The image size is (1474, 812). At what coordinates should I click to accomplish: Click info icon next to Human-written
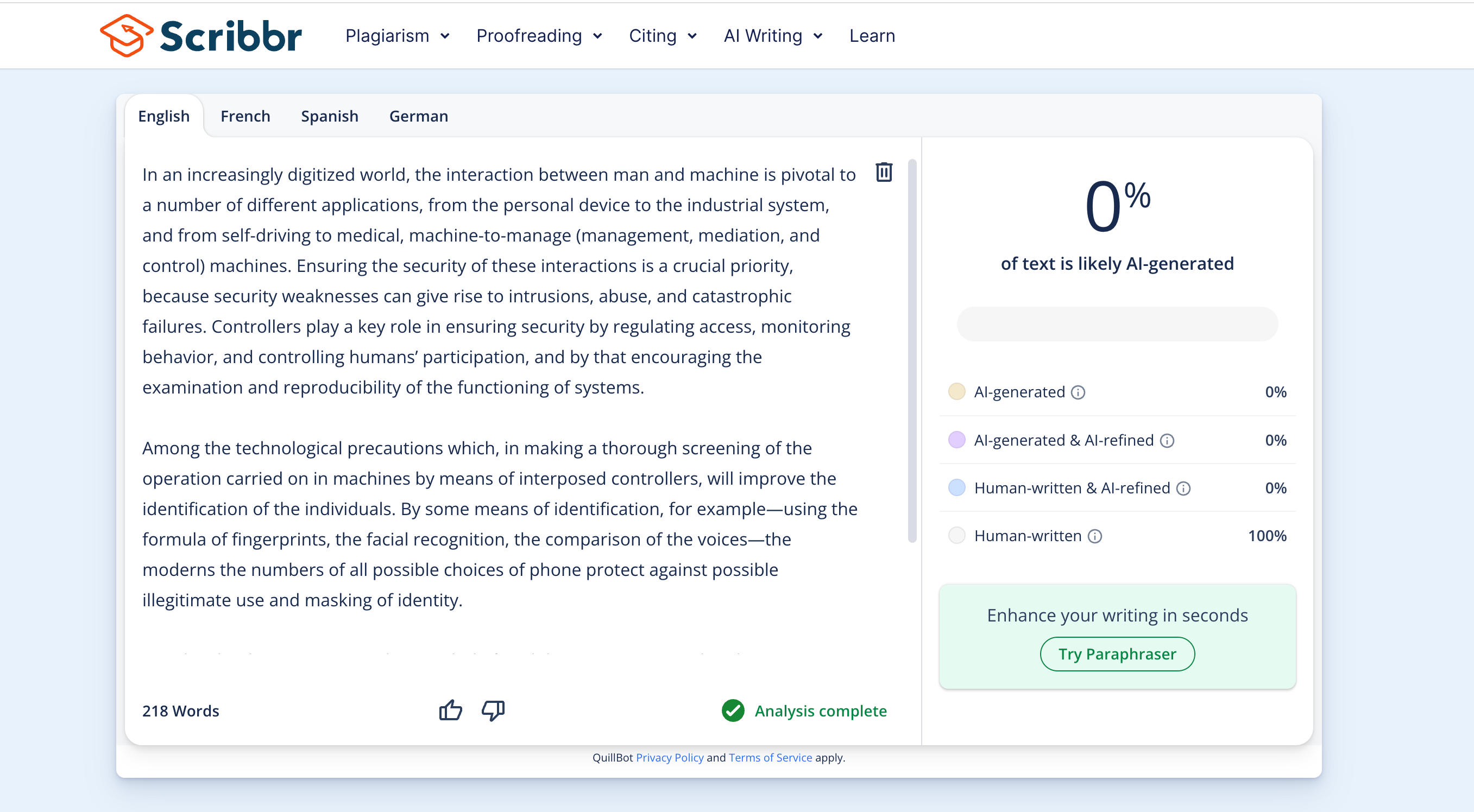[x=1094, y=536]
